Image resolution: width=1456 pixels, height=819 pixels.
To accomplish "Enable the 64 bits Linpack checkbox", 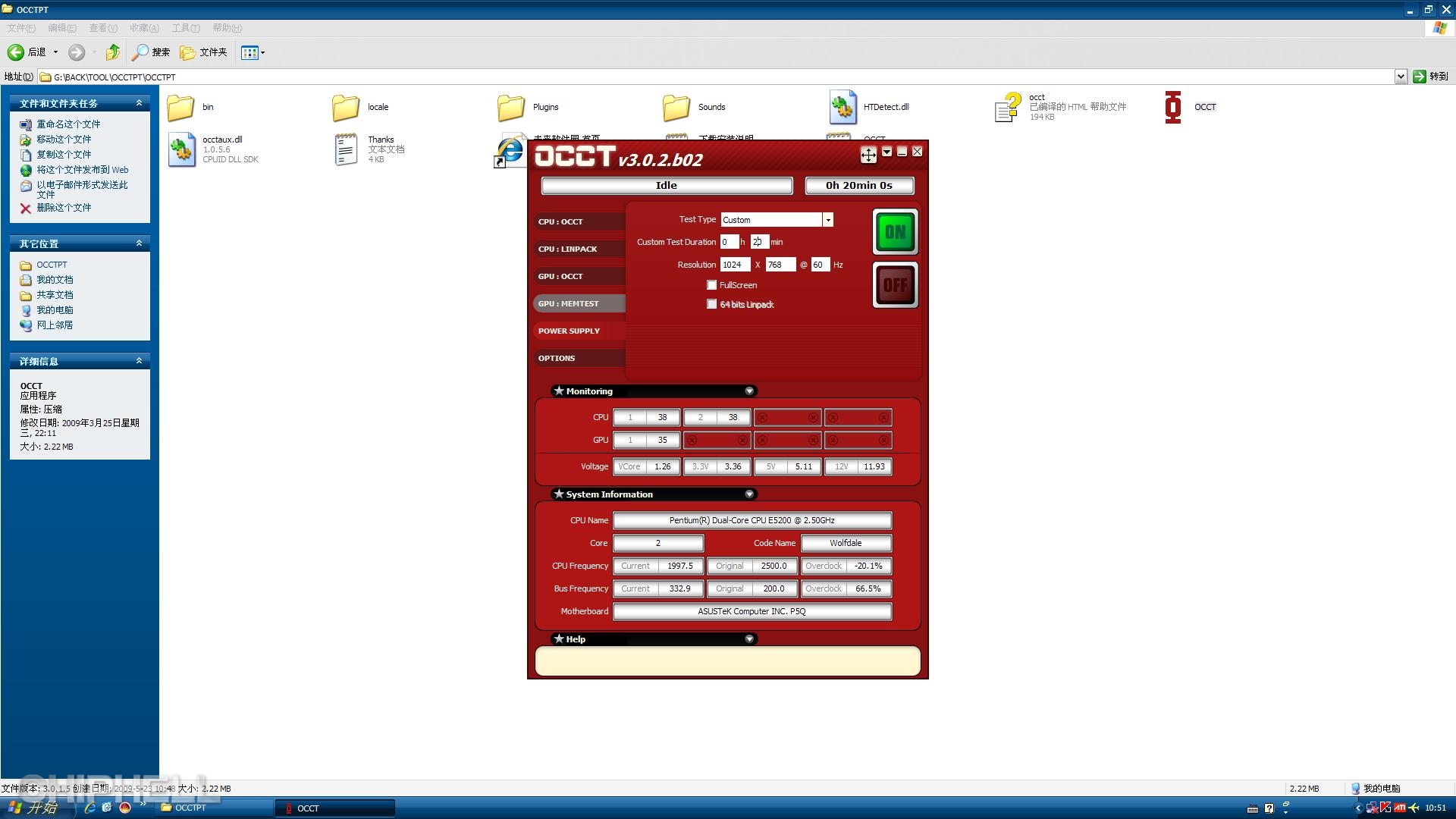I will click(x=711, y=304).
